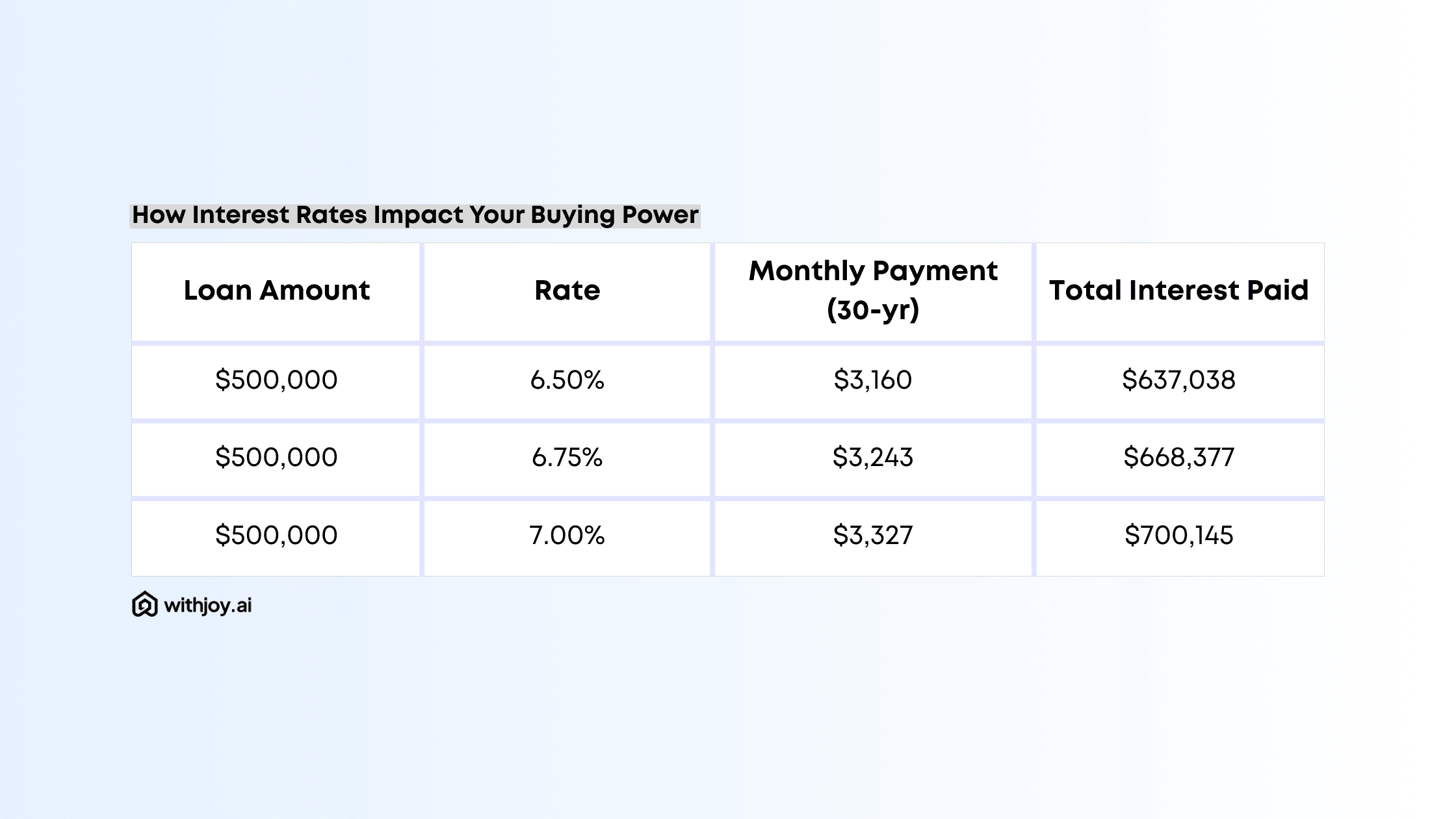Select the $637,038 total interest cell
The height and width of the screenshot is (819, 1456).
(1178, 380)
